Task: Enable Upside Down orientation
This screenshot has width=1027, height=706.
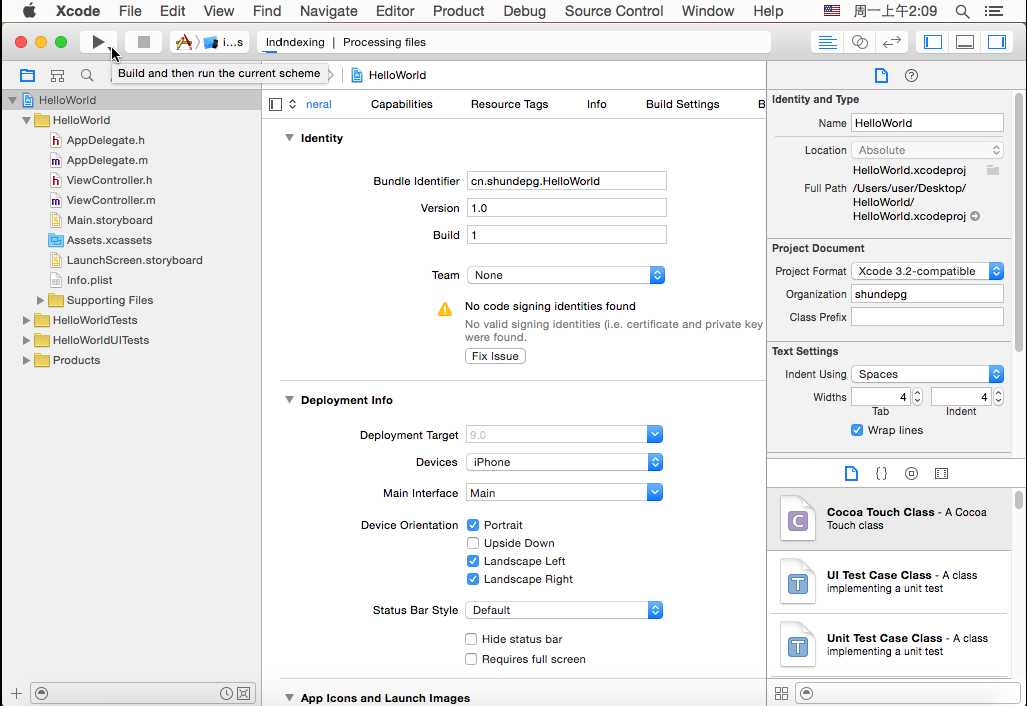Action: point(473,543)
